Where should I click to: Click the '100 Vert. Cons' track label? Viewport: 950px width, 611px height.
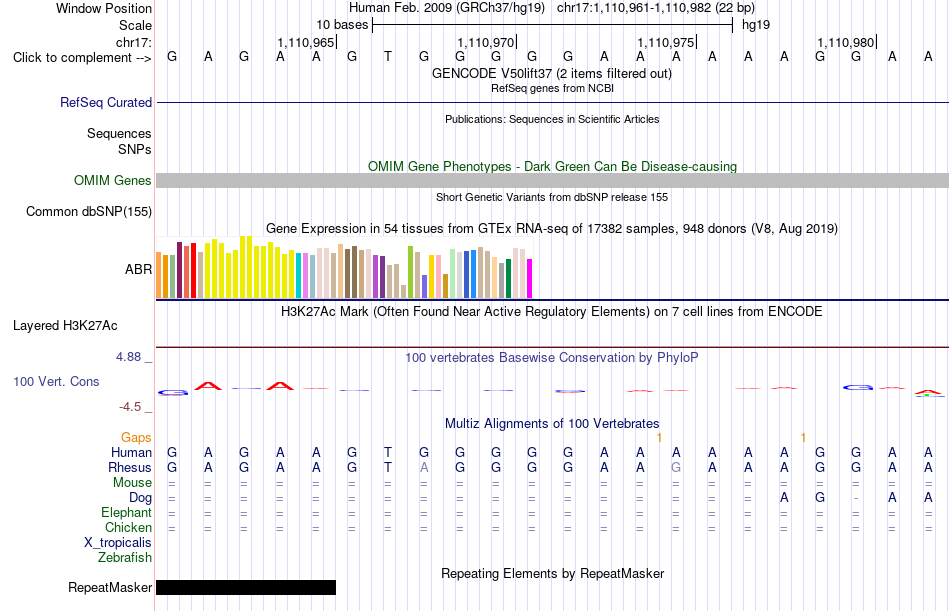coord(56,381)
